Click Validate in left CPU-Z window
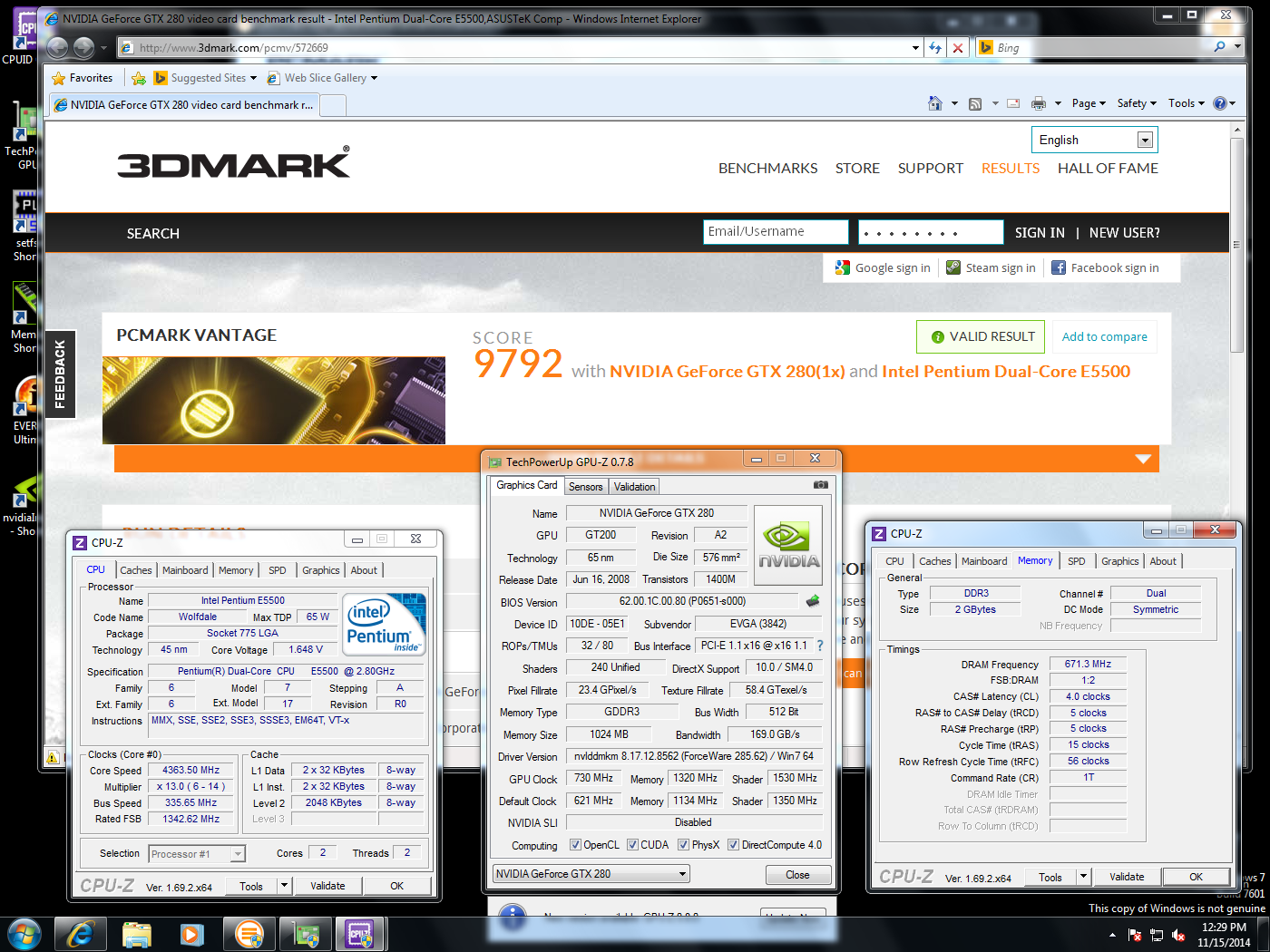The width and height of the screenshot is (1270, 952). (327, 886)
